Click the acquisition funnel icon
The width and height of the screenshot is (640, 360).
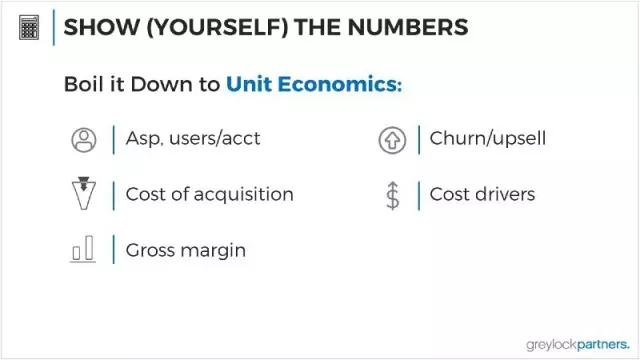pos(84,193)
